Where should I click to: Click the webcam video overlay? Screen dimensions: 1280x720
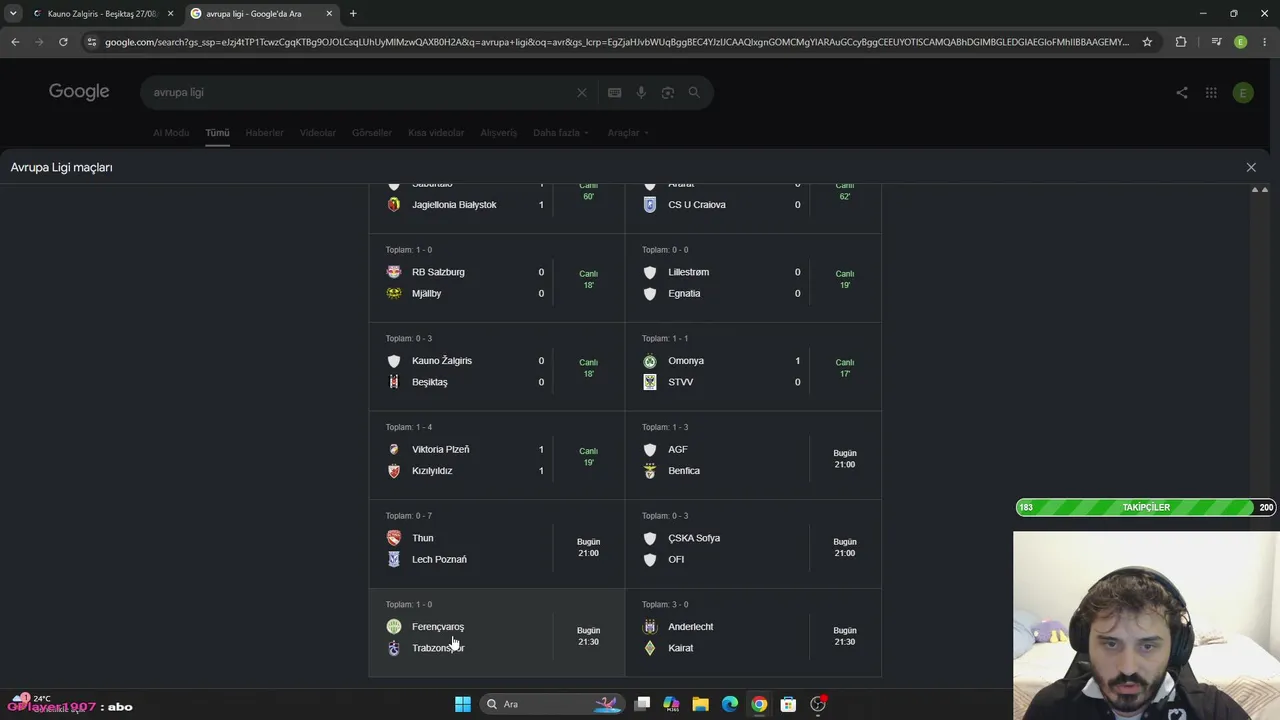pos(1146,625)
